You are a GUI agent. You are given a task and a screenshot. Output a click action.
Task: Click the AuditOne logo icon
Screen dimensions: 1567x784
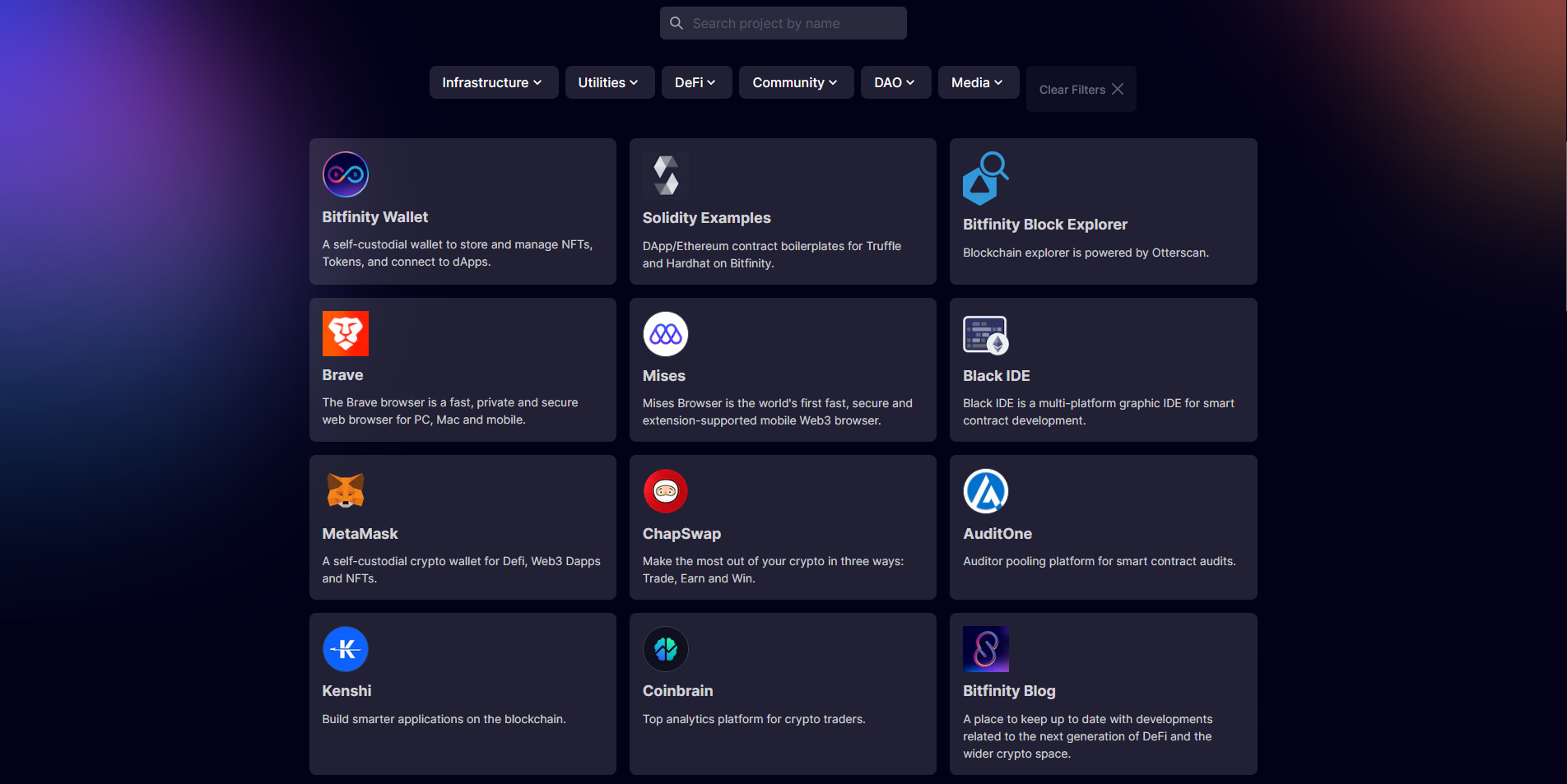coord(985,491)
